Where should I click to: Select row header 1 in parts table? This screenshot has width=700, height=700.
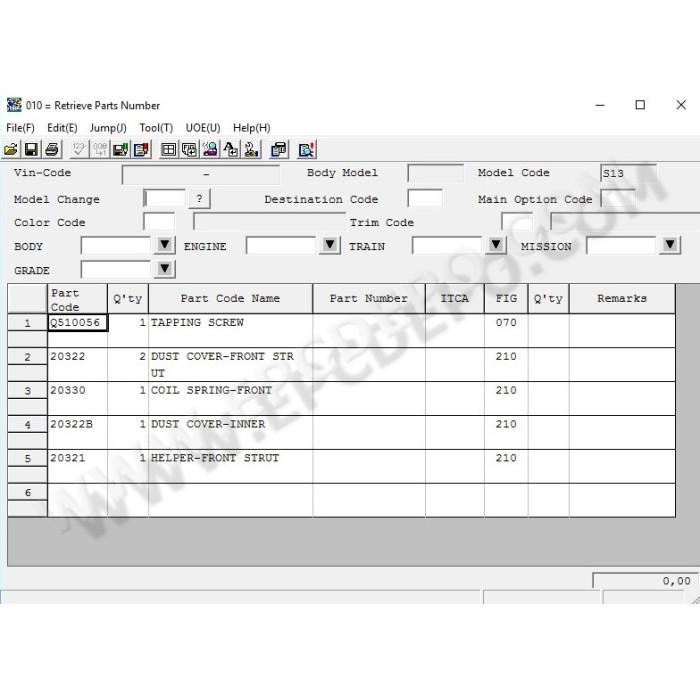click(27, 323)
